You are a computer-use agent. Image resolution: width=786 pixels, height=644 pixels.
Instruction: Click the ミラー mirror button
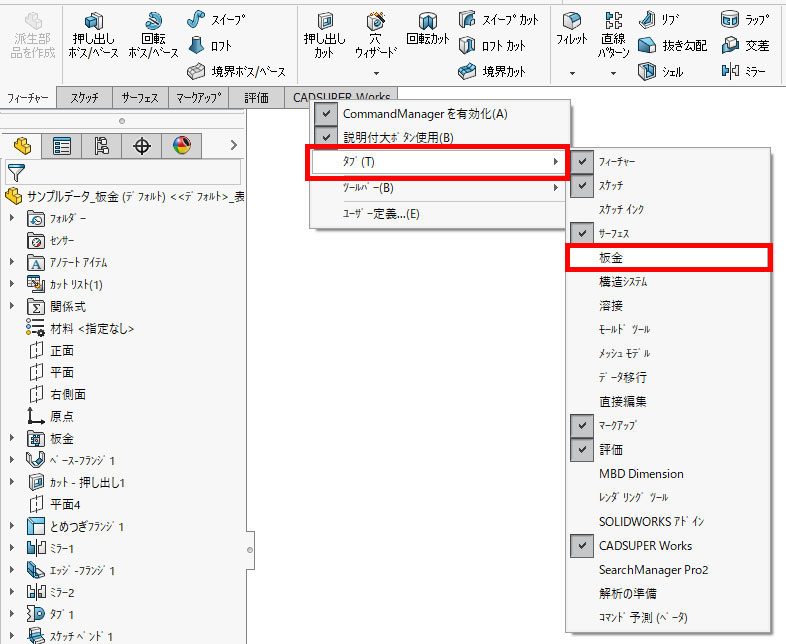744,71
